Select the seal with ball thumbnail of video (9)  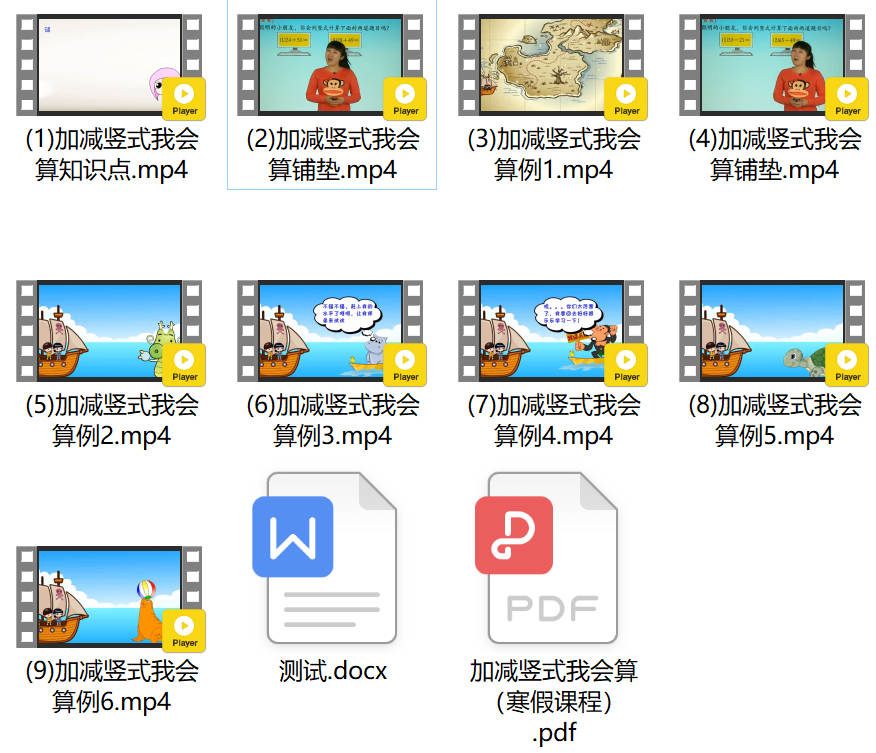[x=100, y=597]
